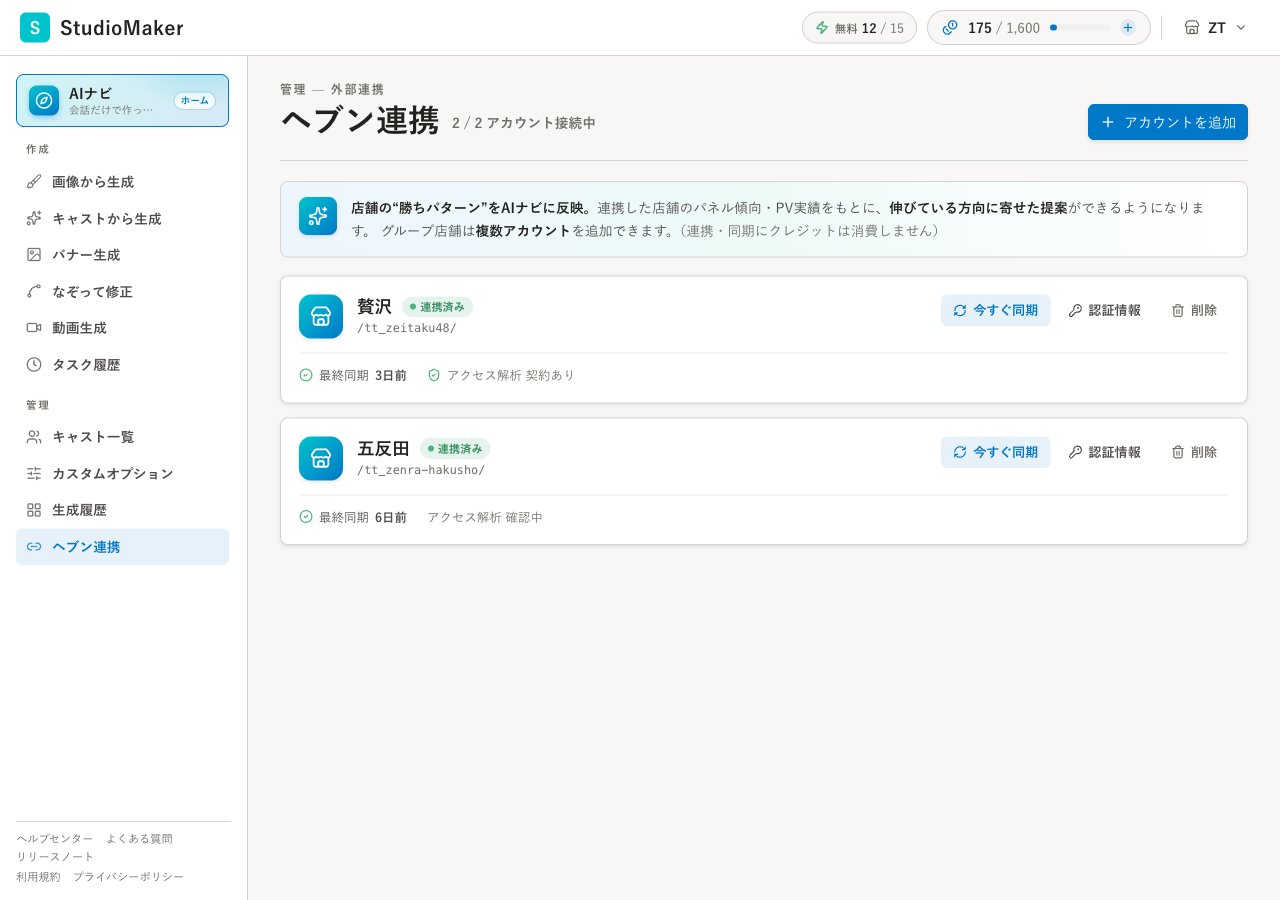Open 生成履歴 from sidebar

tap(122, 510)
